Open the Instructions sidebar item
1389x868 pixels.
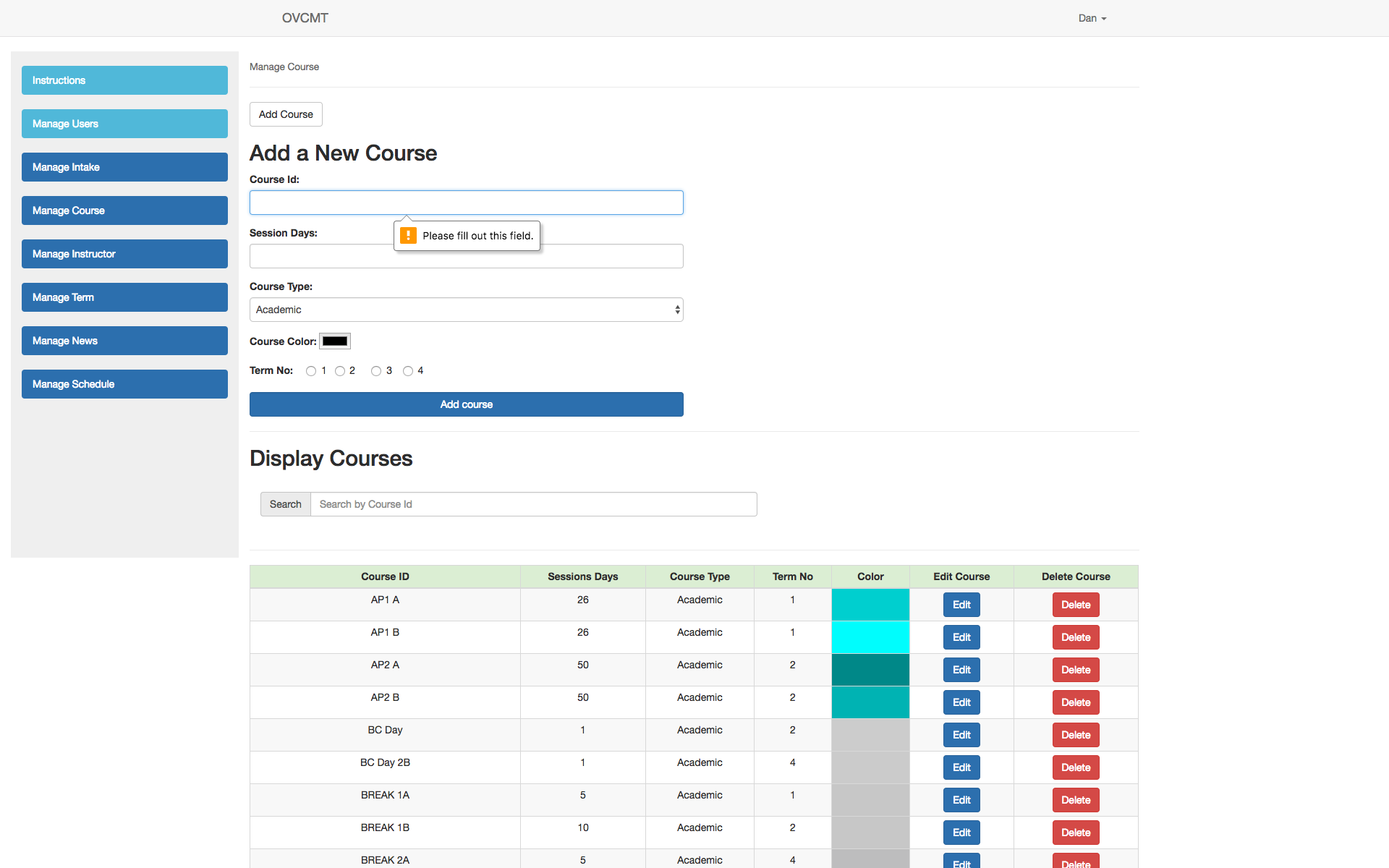[124, 80]
